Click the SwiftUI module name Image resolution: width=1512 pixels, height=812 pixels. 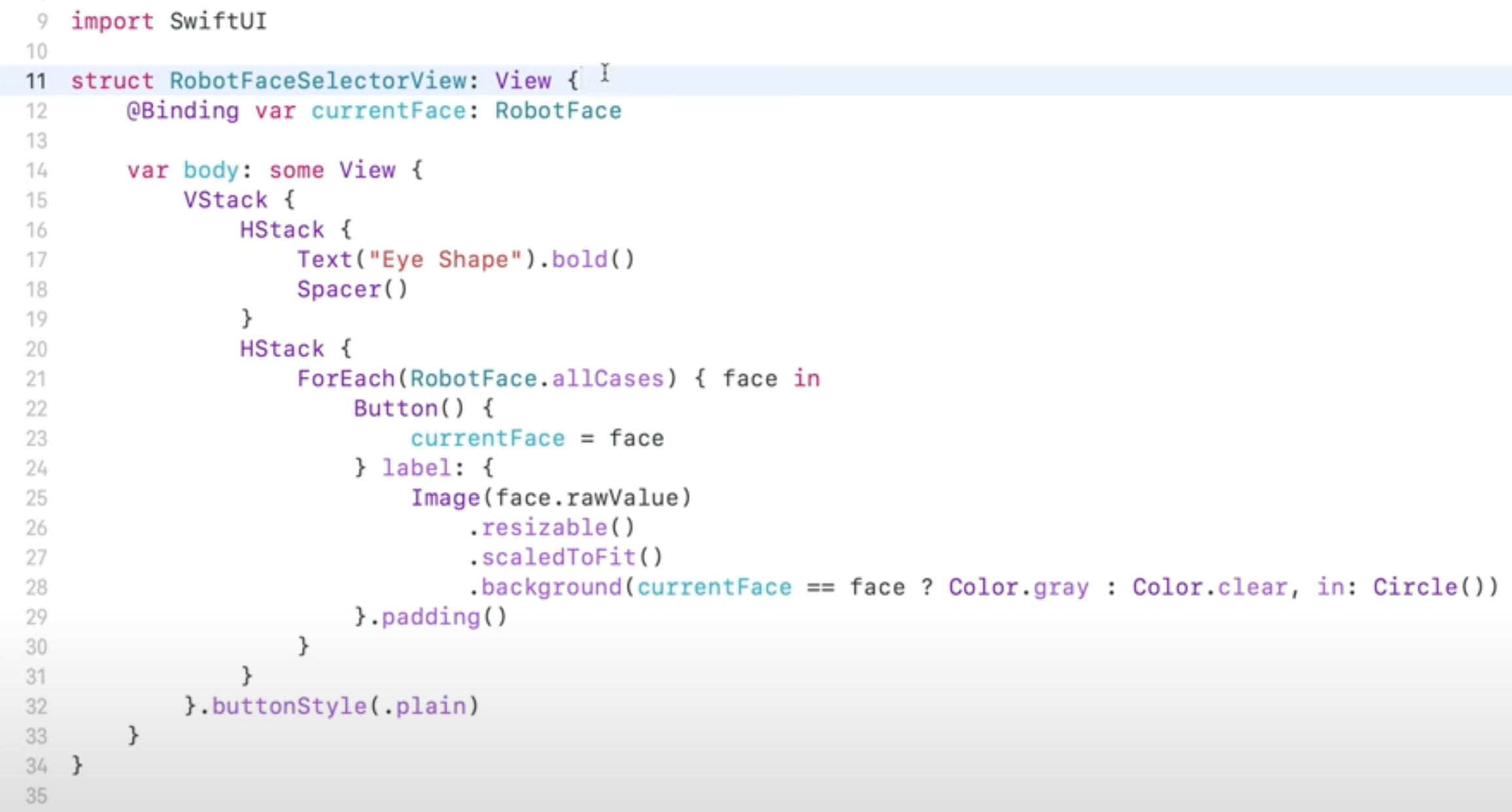click(x=218, y=22)
